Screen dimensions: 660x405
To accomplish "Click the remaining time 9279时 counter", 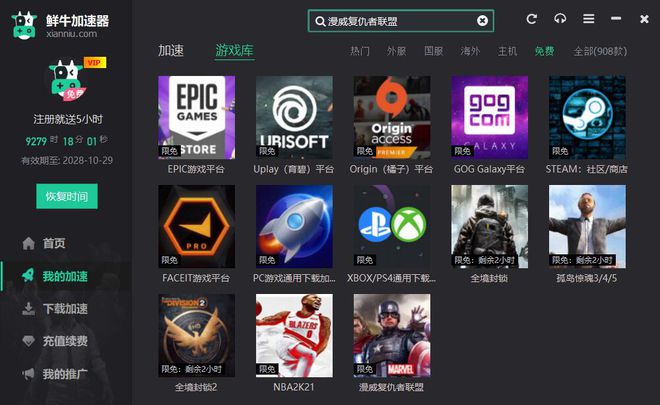I will (41, 141).
